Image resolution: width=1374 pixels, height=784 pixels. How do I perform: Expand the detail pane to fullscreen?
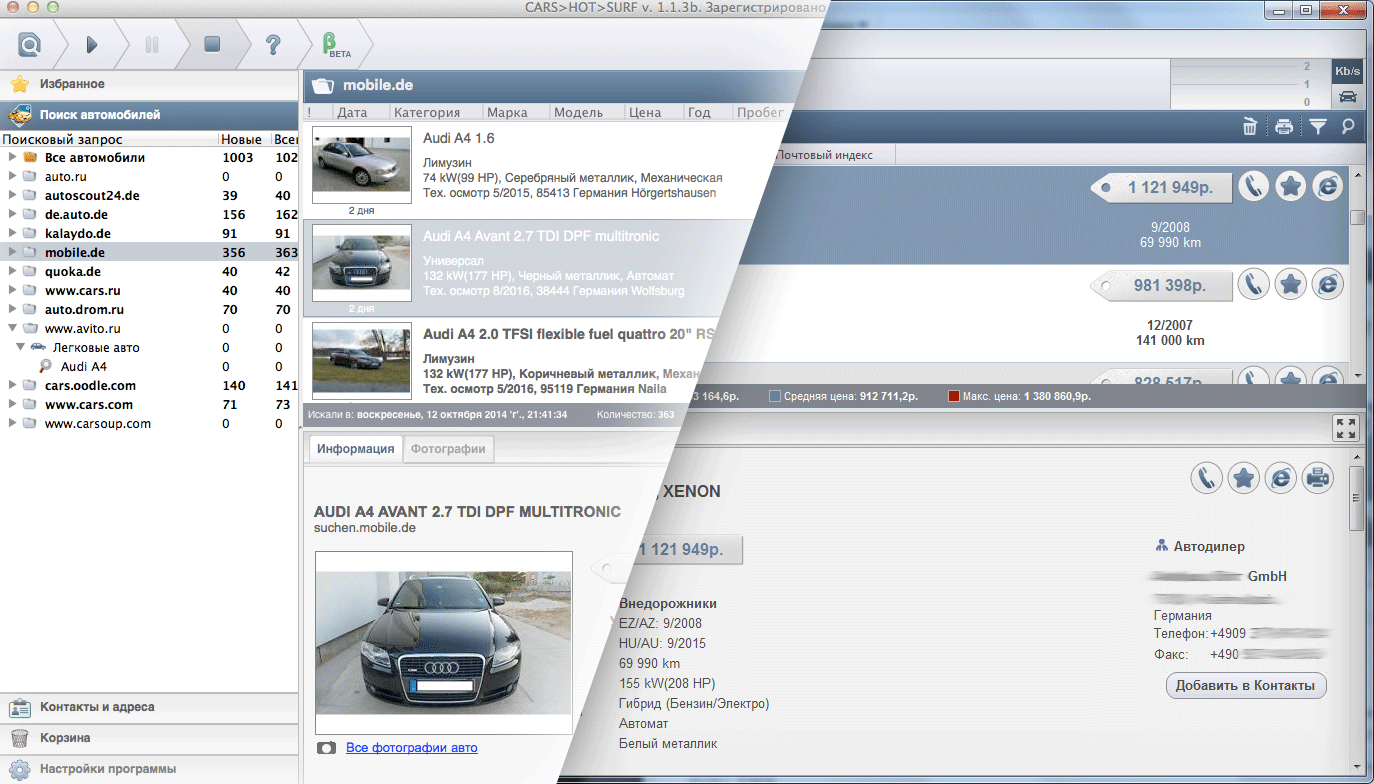pyautogui.click(x=1346, y=428)
